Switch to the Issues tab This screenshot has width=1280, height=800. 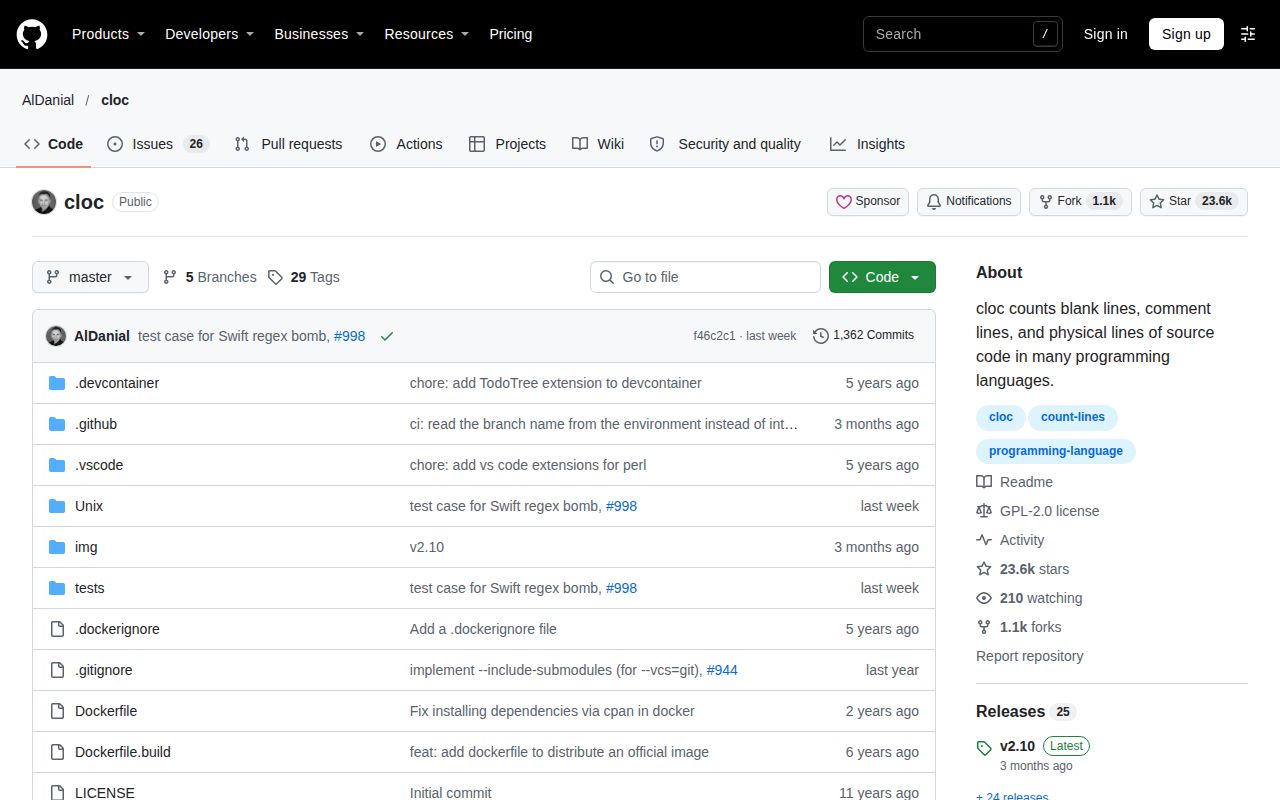(x=157, y=144)
